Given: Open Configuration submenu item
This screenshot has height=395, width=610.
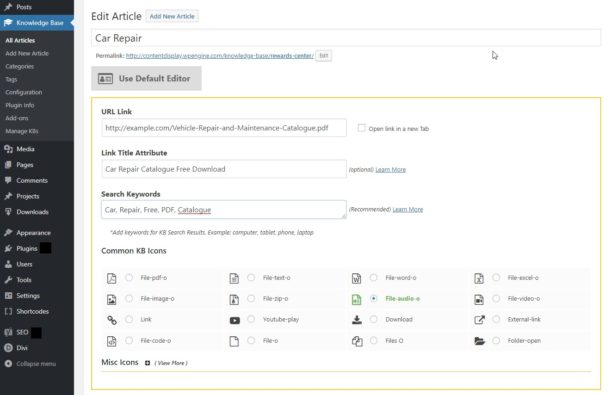Looking at the screenshot, I should [24, 92].
